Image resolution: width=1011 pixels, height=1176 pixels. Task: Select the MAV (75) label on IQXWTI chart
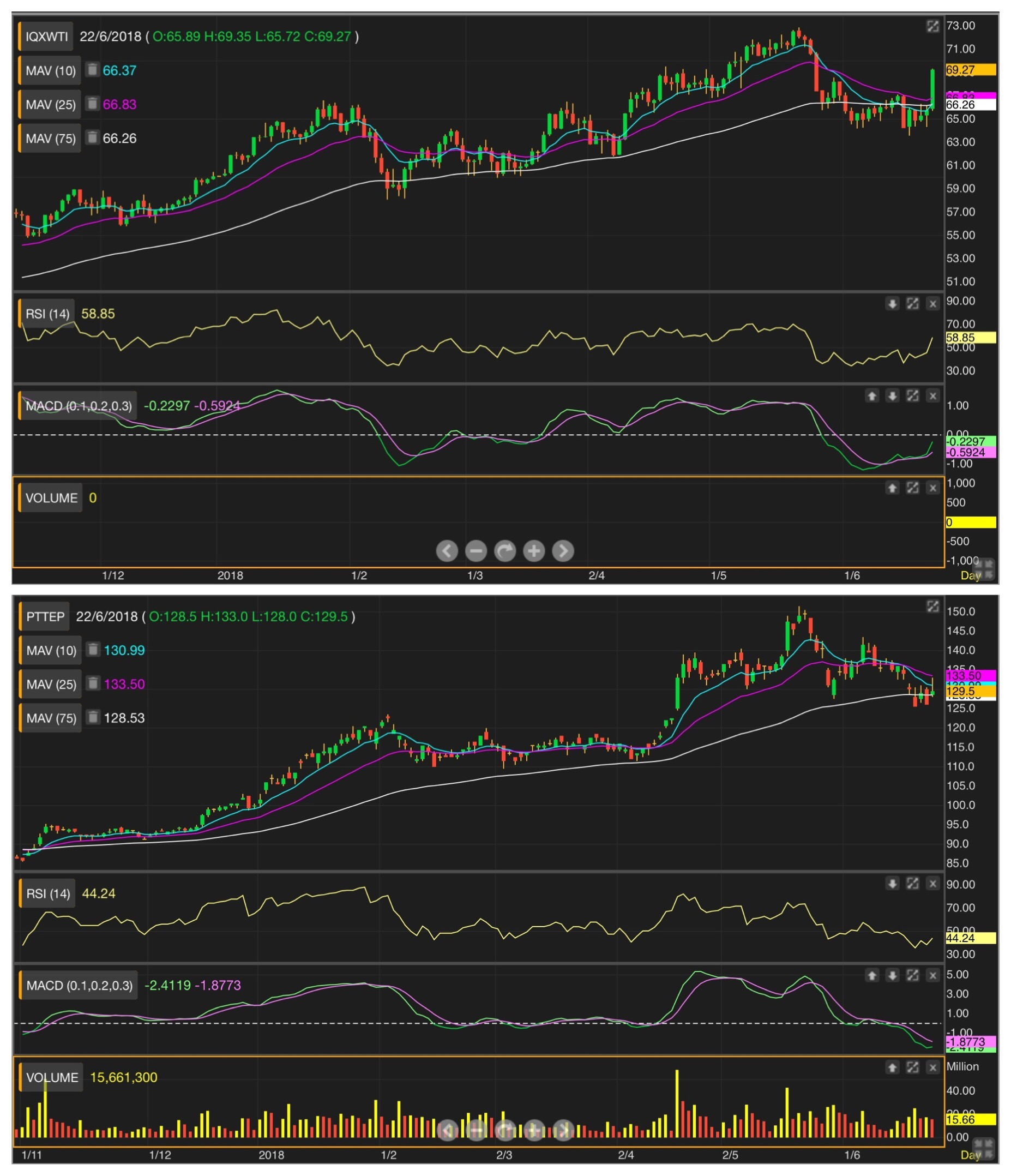point(50,139)
